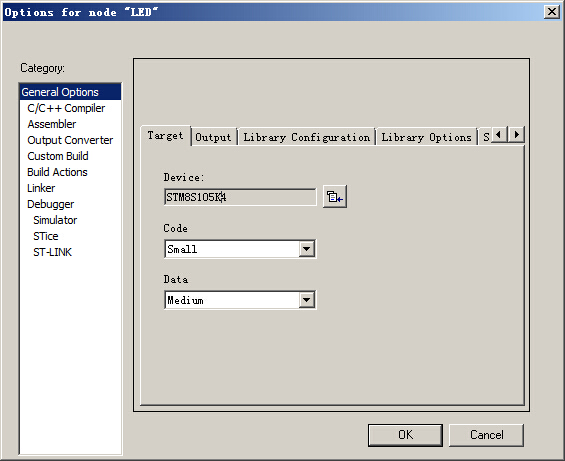This screenshot has height=461, width=565.
Task: Click the tab scroll right arrow
Action: click(516, 135)
